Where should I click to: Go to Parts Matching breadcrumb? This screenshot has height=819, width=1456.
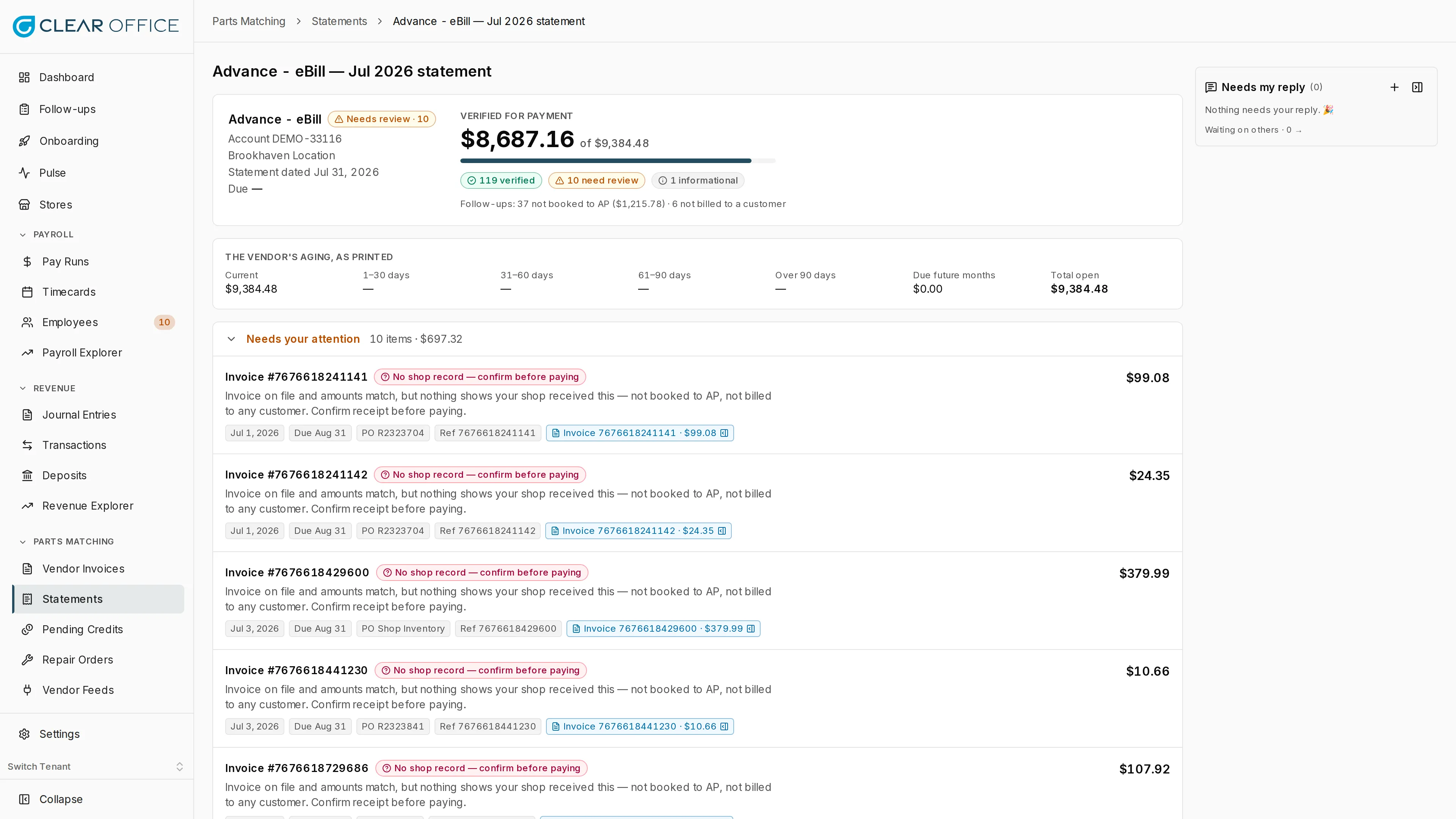249,22
